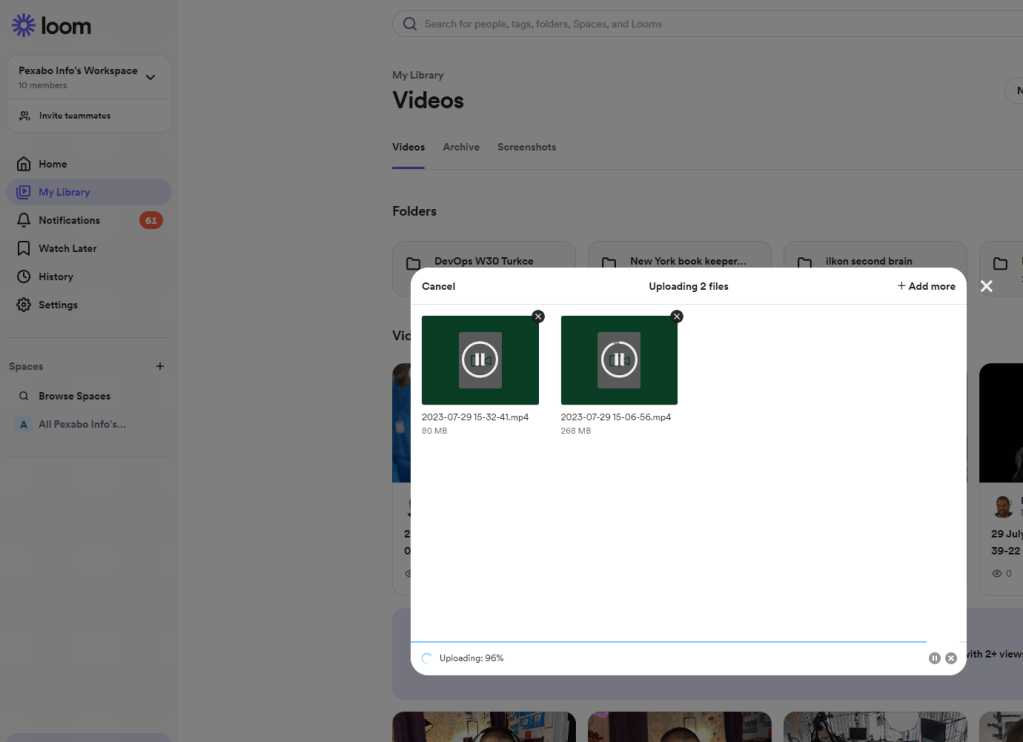Expand the Pexabo Info's Workspace switcher

tap(89, 77)
